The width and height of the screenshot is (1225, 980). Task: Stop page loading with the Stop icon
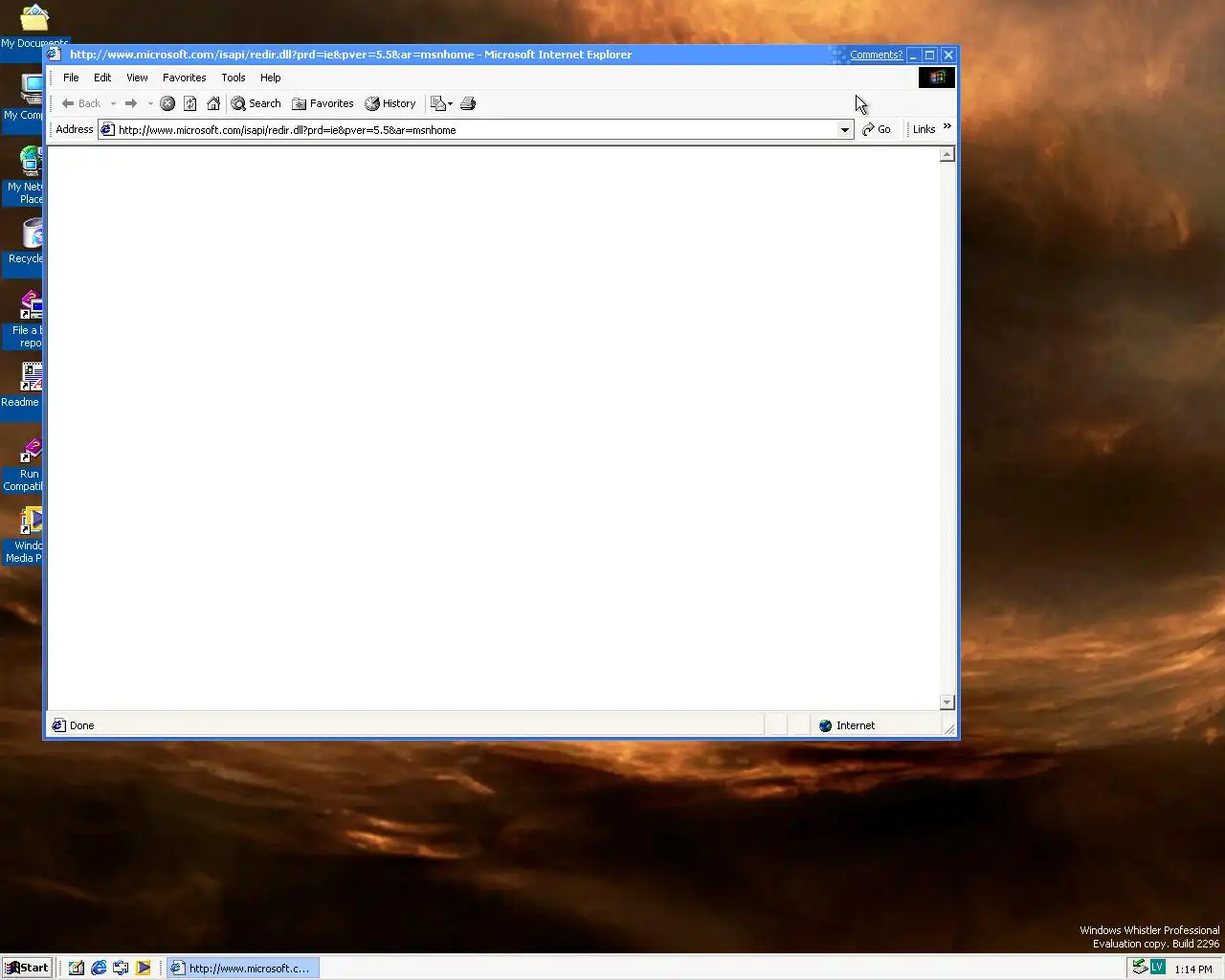point(167,103)
